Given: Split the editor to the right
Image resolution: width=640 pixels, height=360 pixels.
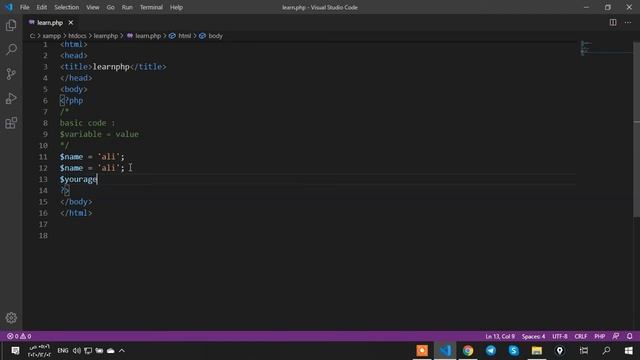Looking at the screenshot, I should (x=613, y=22).
